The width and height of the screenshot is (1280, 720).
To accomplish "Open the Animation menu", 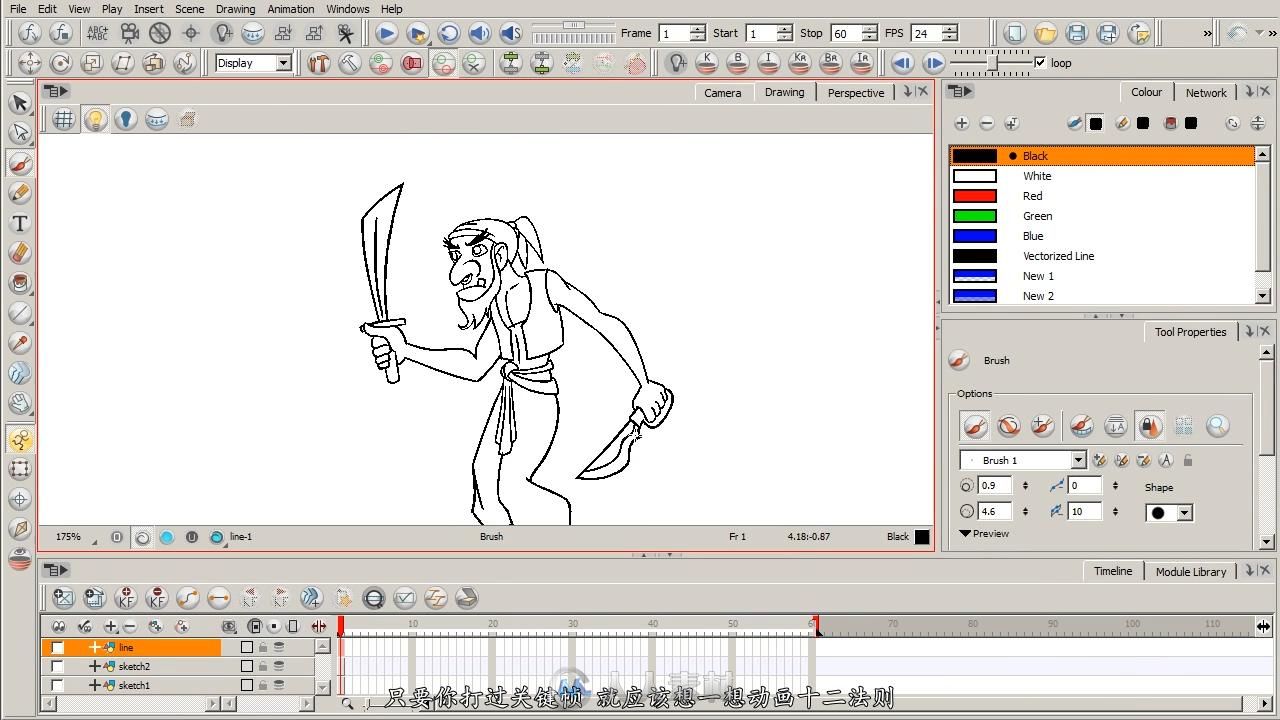I will pos(291,9).
